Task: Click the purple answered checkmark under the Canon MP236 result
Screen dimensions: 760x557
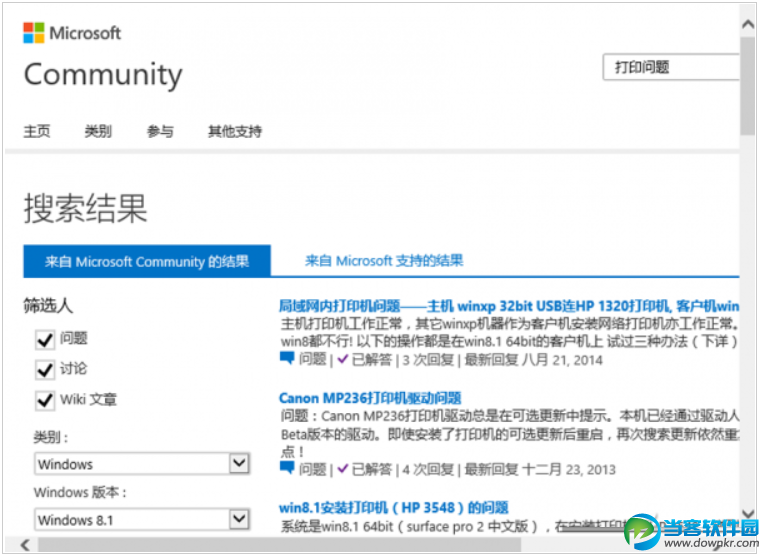Action: [343, 469]
